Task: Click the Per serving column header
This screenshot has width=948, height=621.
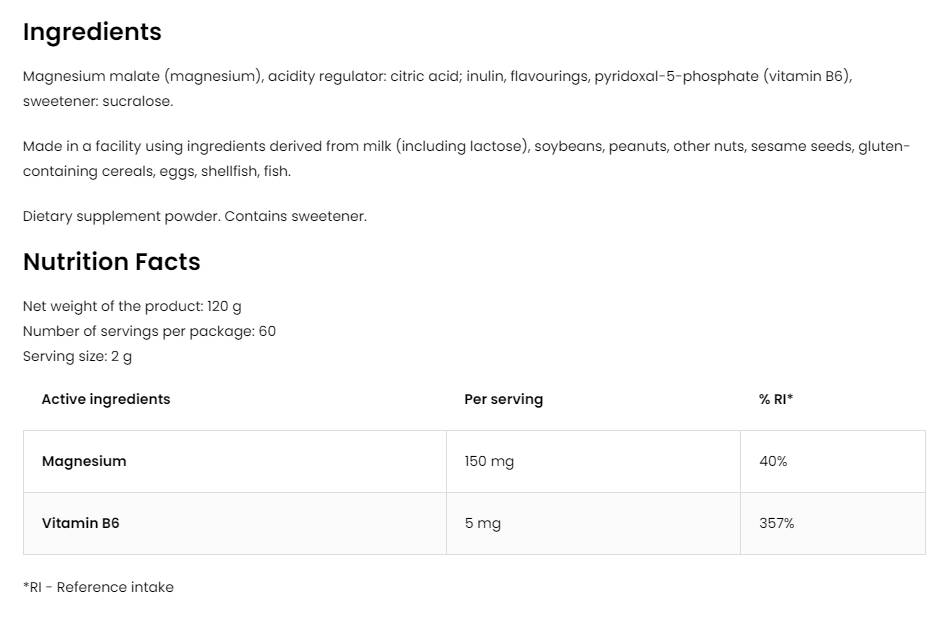Action: [x=503, y=399]
